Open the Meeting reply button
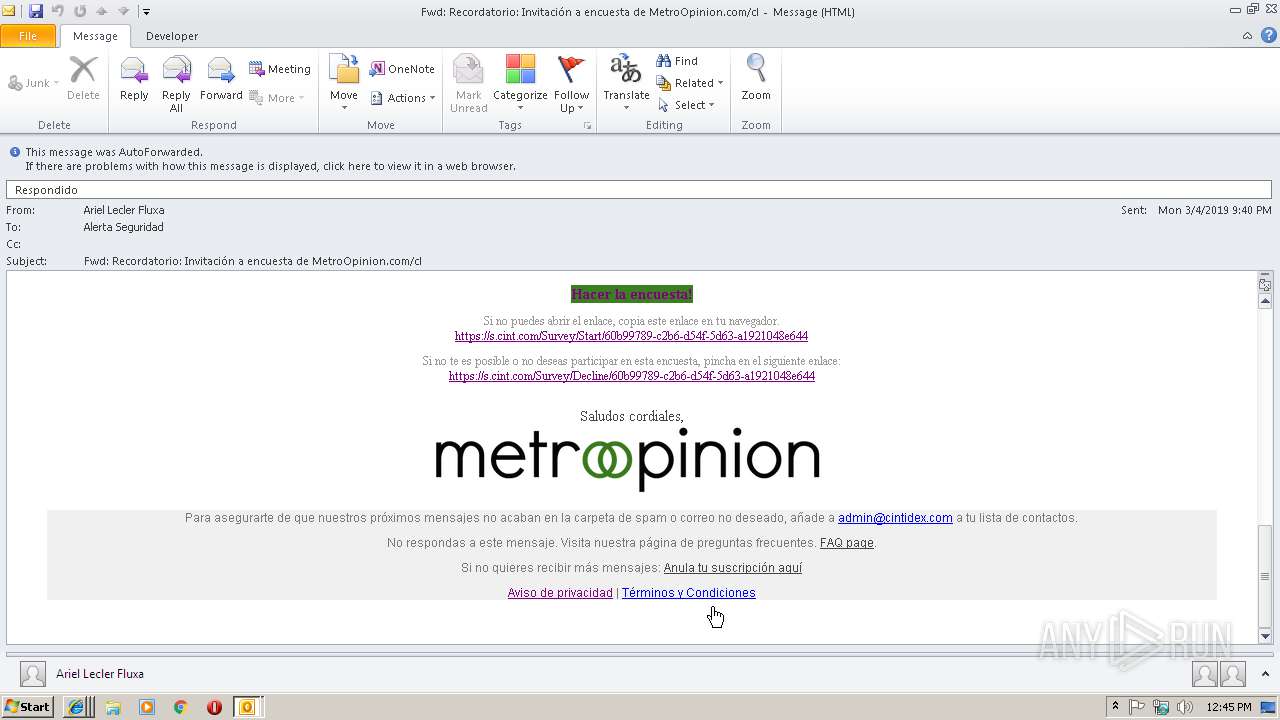This screenshot has height=720, width=1280. (x=280, y=69)
